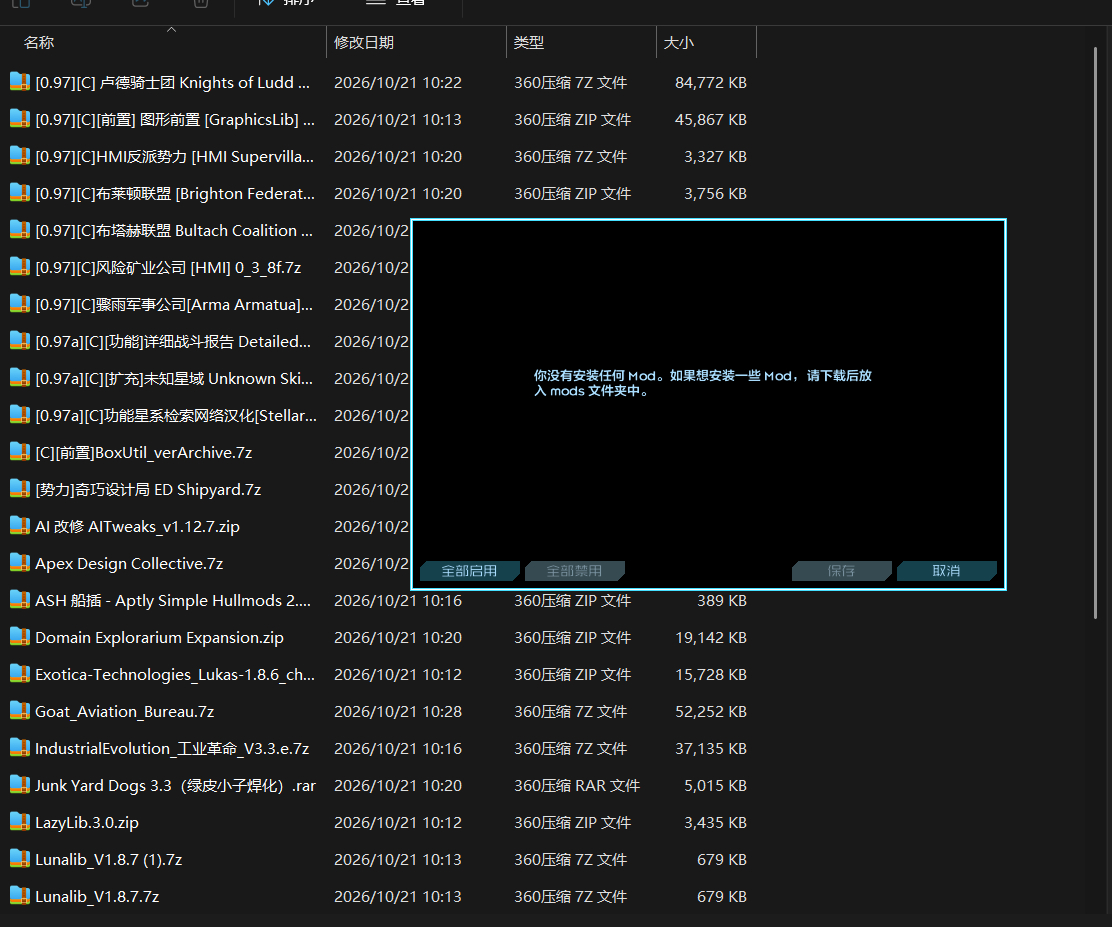The image size is (1112, 927).
Task: Click the archive icon beside the GraphicsLib file
Action: (20, 119)
